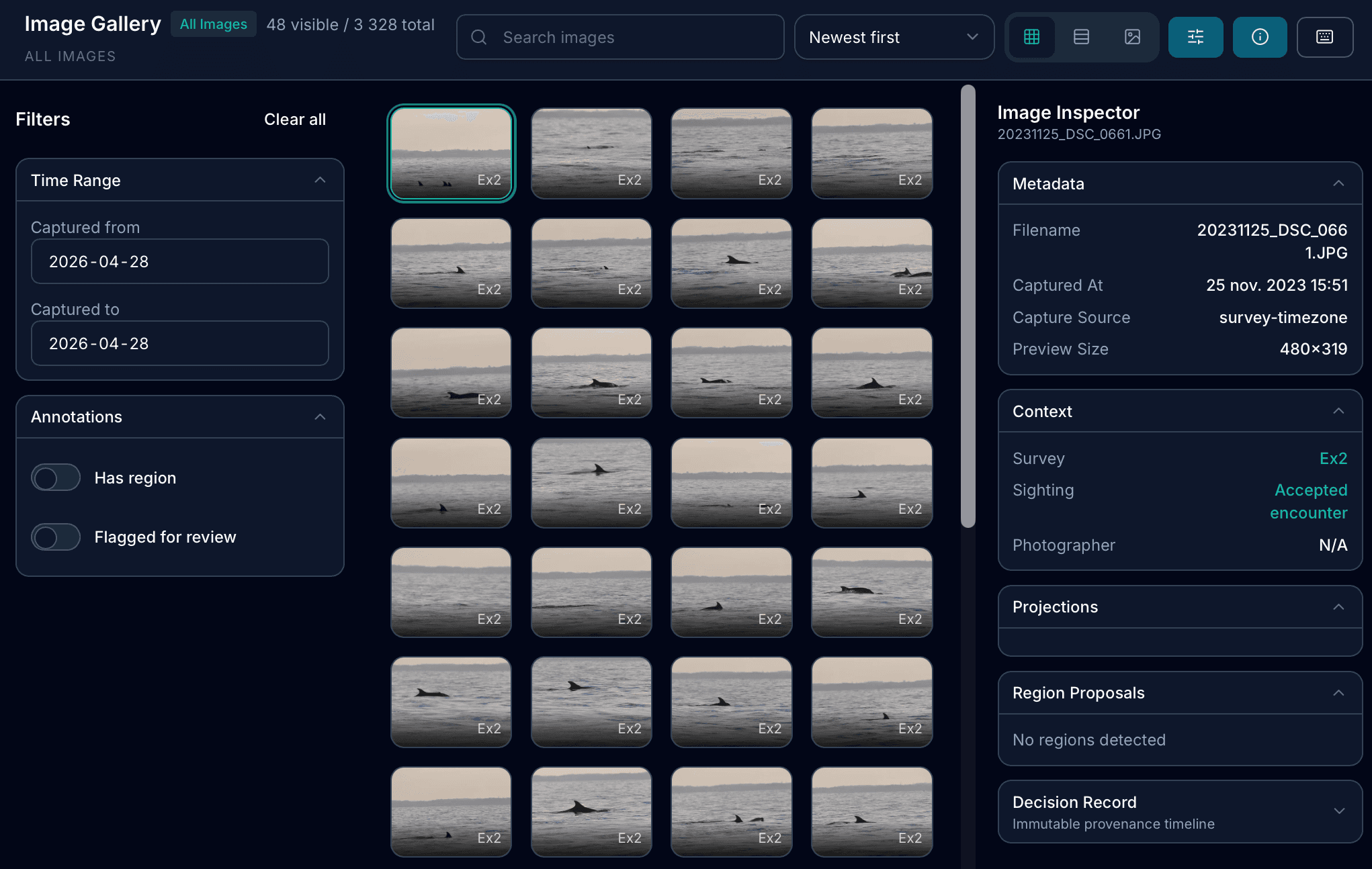Open the Newest first sort dropdown
This screenshot has height=869, width=1372.
pos(894,37)
